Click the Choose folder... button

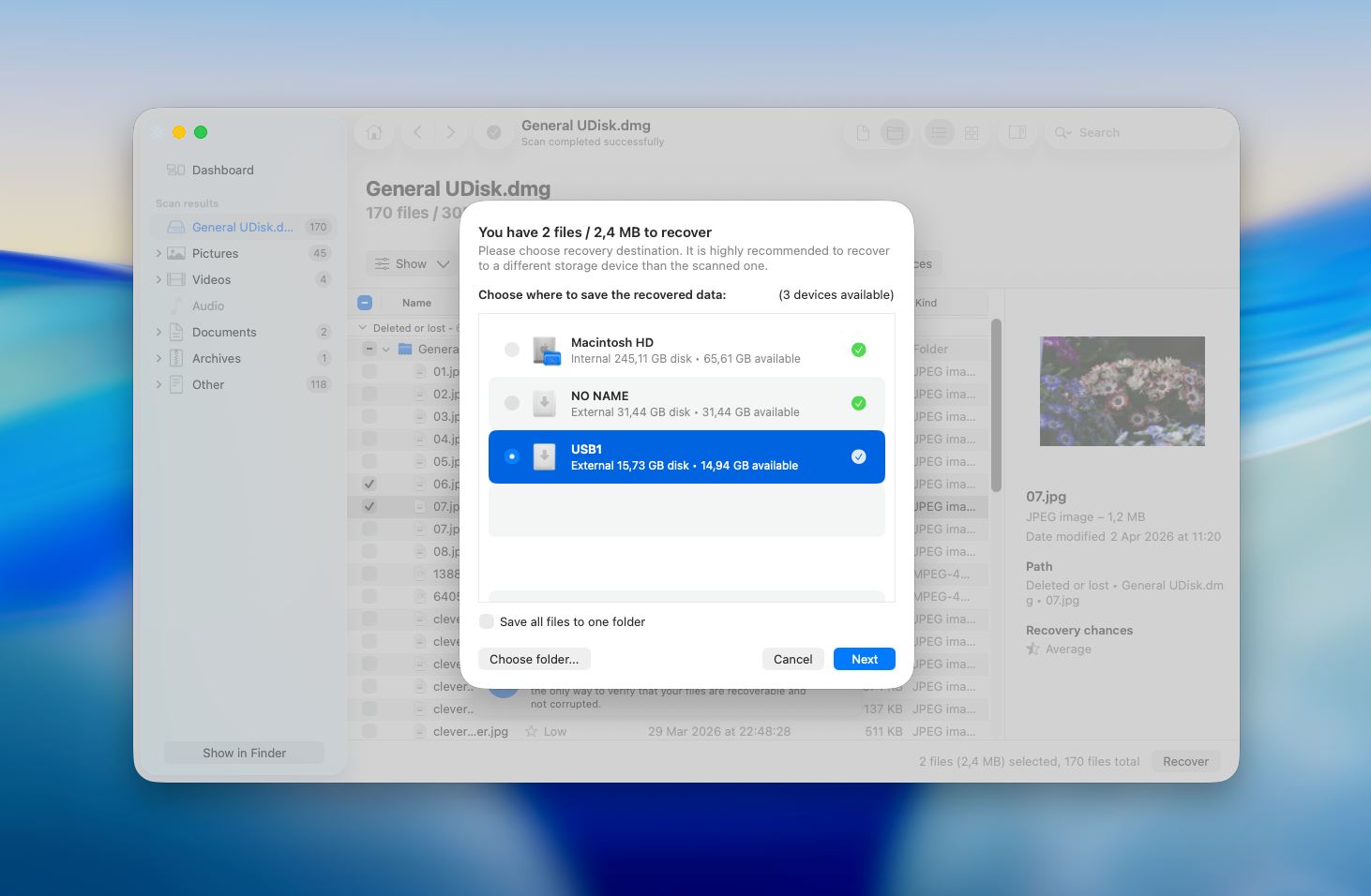click(x=535, y=659)
